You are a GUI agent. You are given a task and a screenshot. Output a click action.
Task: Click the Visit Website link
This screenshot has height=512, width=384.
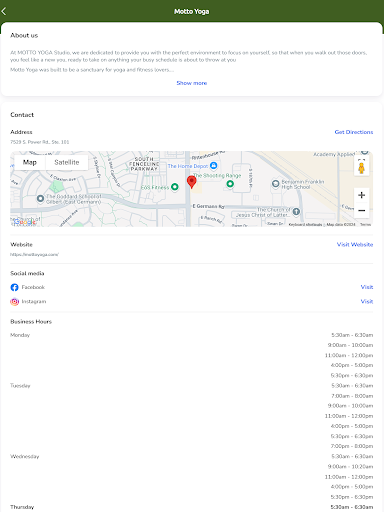click(355, 244)
